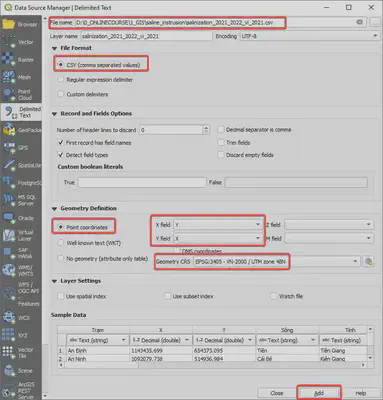383x400 pixels.
Task: Collapse the Layer Settings section
Action: (55, 281)
